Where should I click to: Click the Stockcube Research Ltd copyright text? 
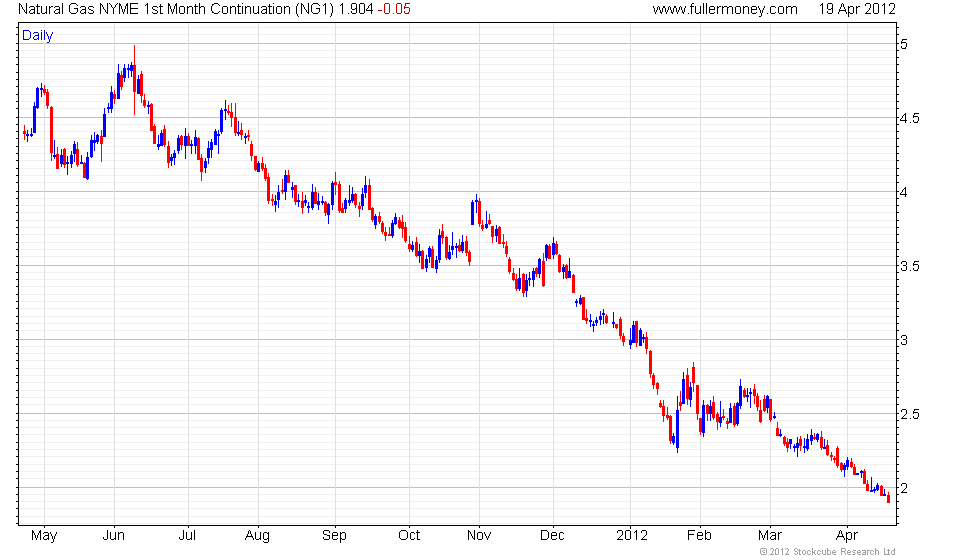point(828,552)
